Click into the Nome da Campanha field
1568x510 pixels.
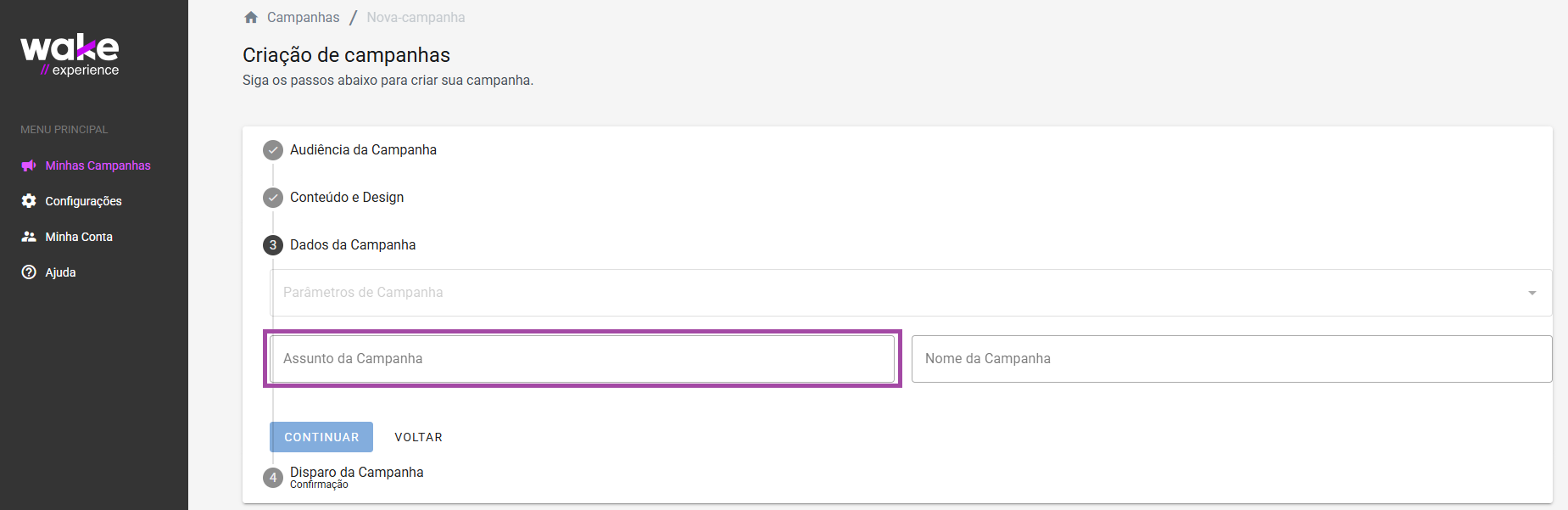pos(1230,359)
